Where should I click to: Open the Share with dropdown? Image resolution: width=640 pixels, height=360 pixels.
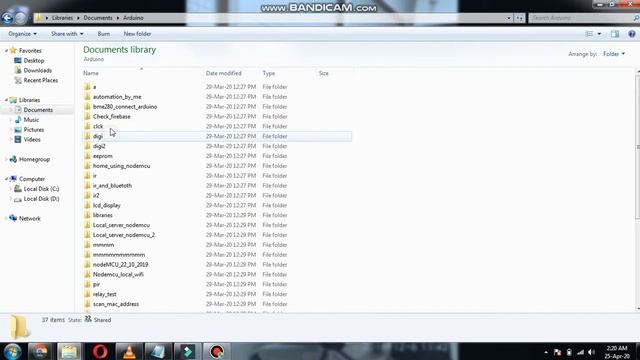point(67,34)
